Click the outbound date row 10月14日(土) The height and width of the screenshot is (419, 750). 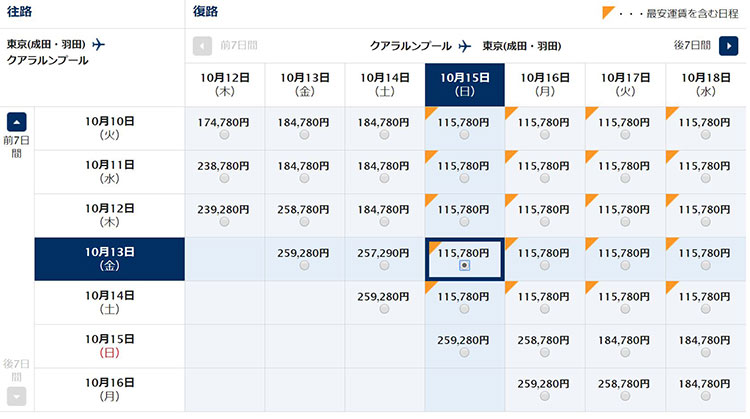[110, 302]
